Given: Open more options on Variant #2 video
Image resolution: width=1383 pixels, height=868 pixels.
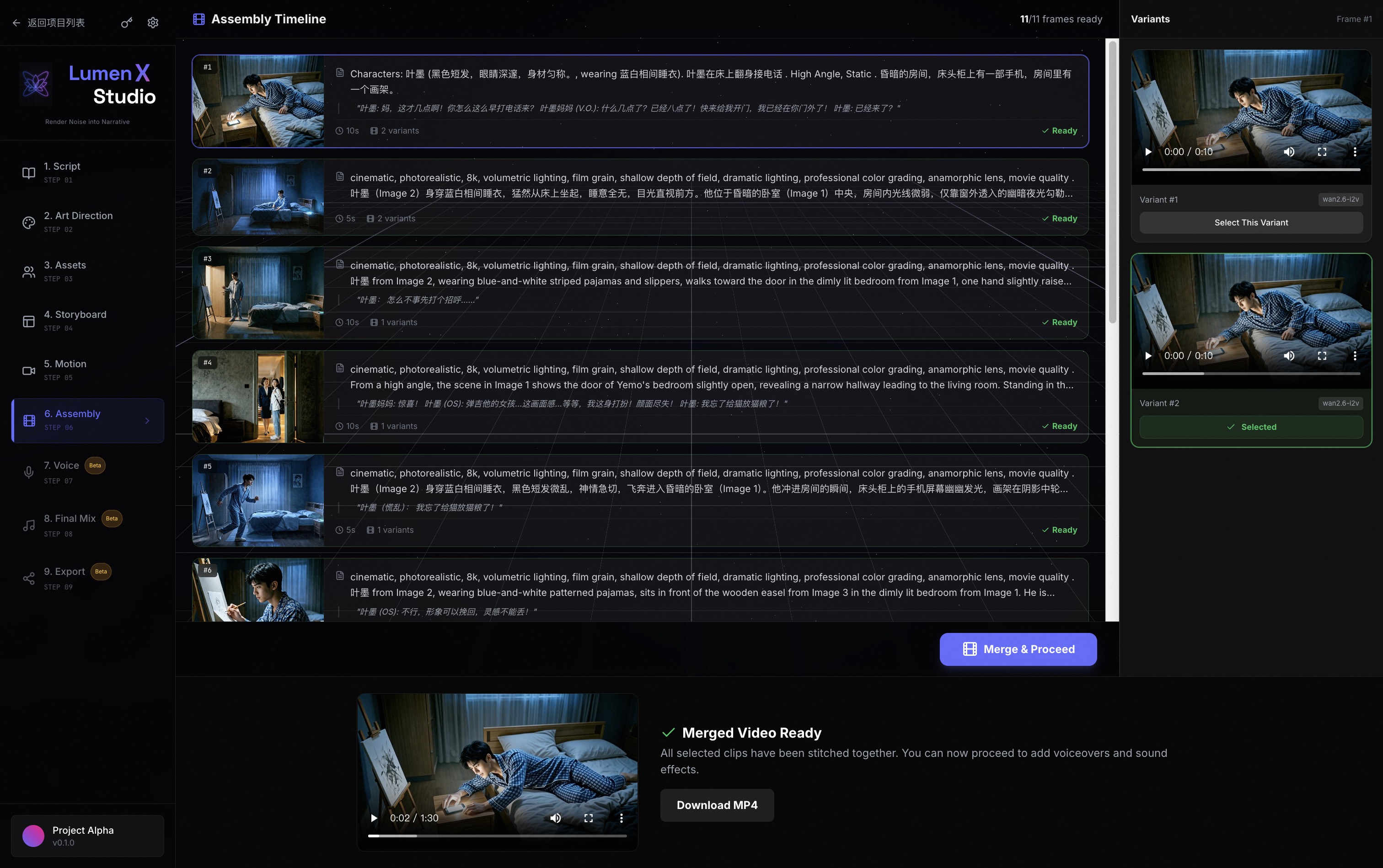Looking at the screenshot, I should coord(1355,355).
